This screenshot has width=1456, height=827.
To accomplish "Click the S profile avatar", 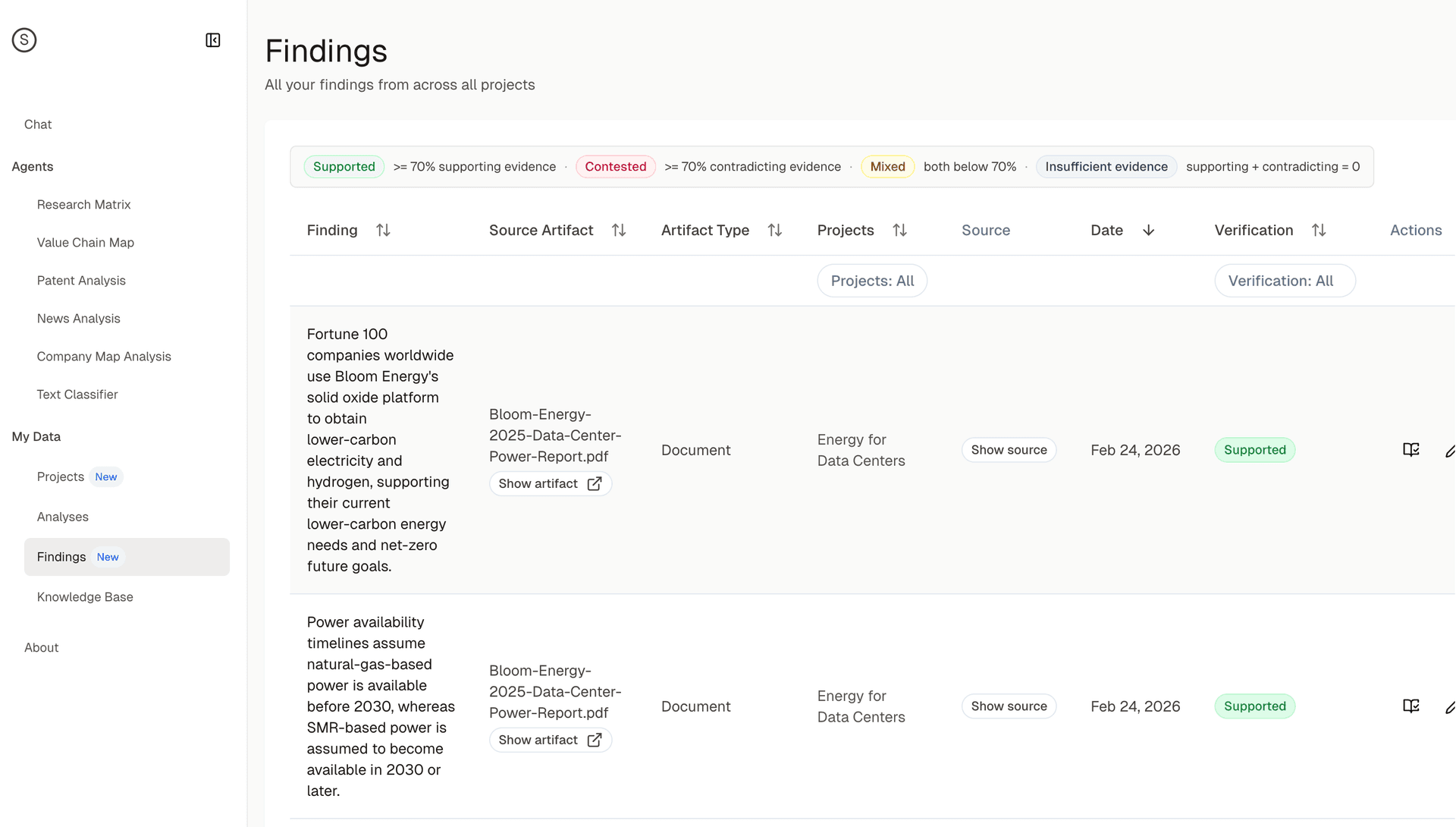I will coord(24,39).
